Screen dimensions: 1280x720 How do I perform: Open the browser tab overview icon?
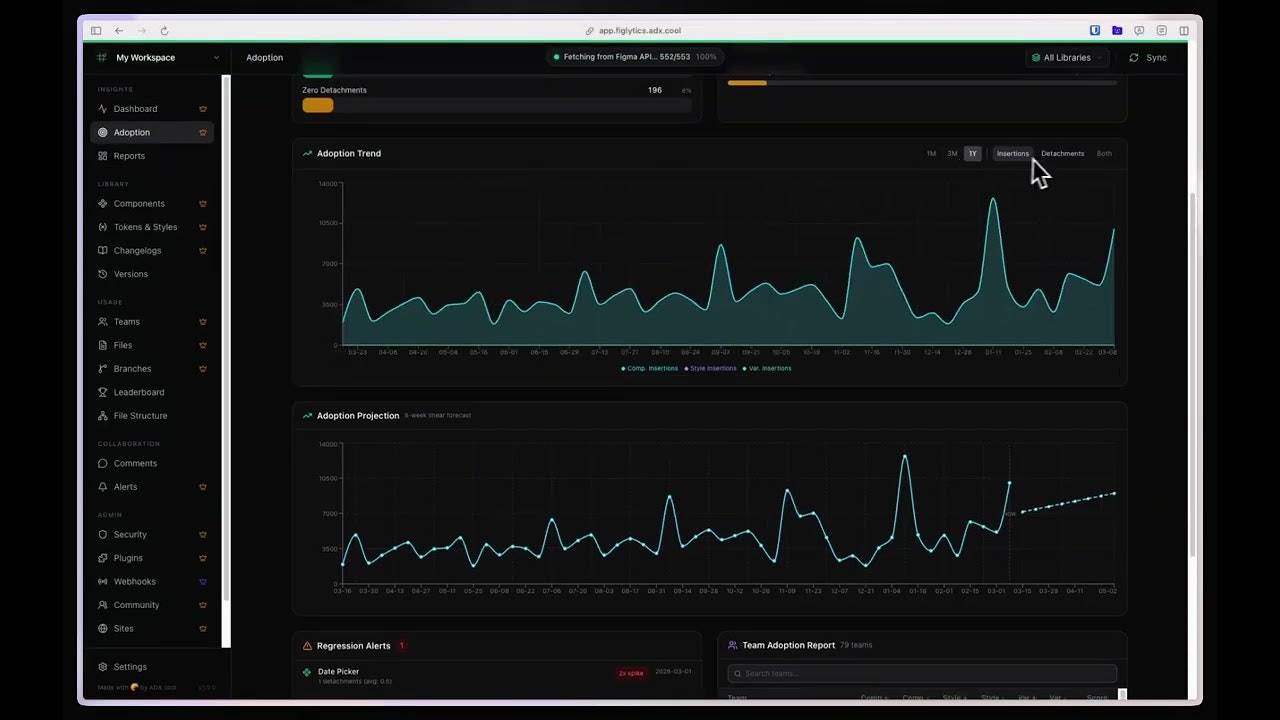click(1184, 31)
